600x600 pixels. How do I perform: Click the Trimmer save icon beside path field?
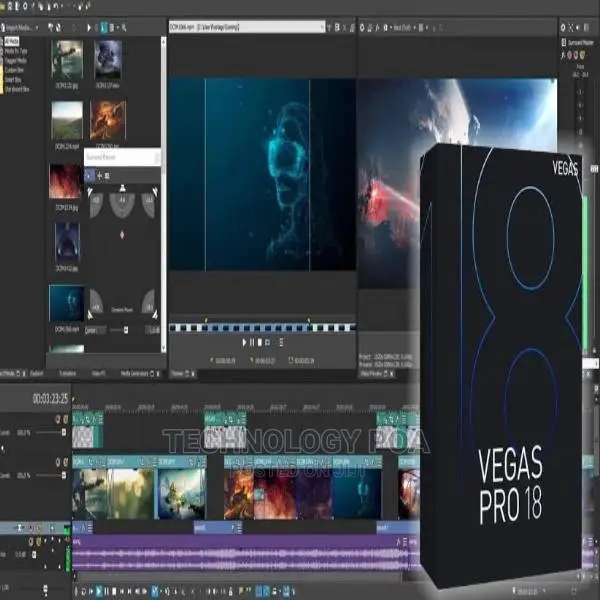coord(337,27)
